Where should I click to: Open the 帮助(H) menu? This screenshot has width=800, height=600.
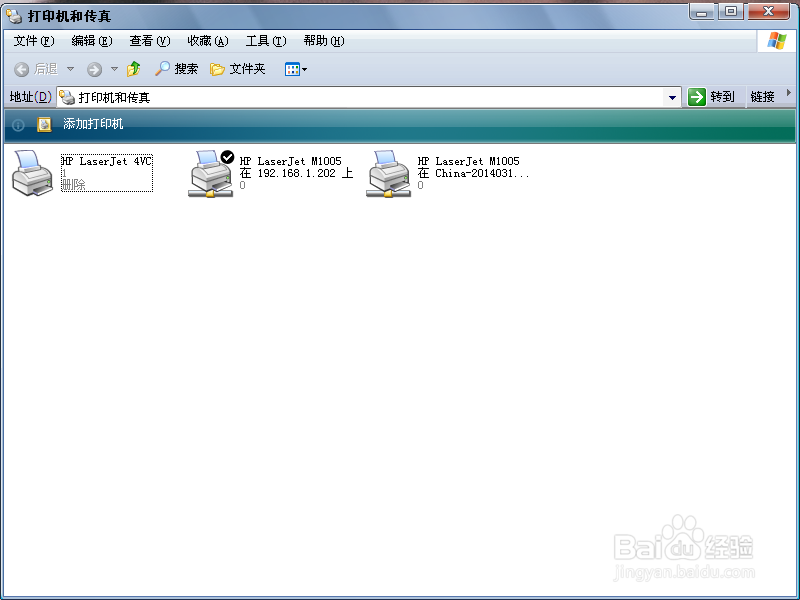(x=324, y=41)
